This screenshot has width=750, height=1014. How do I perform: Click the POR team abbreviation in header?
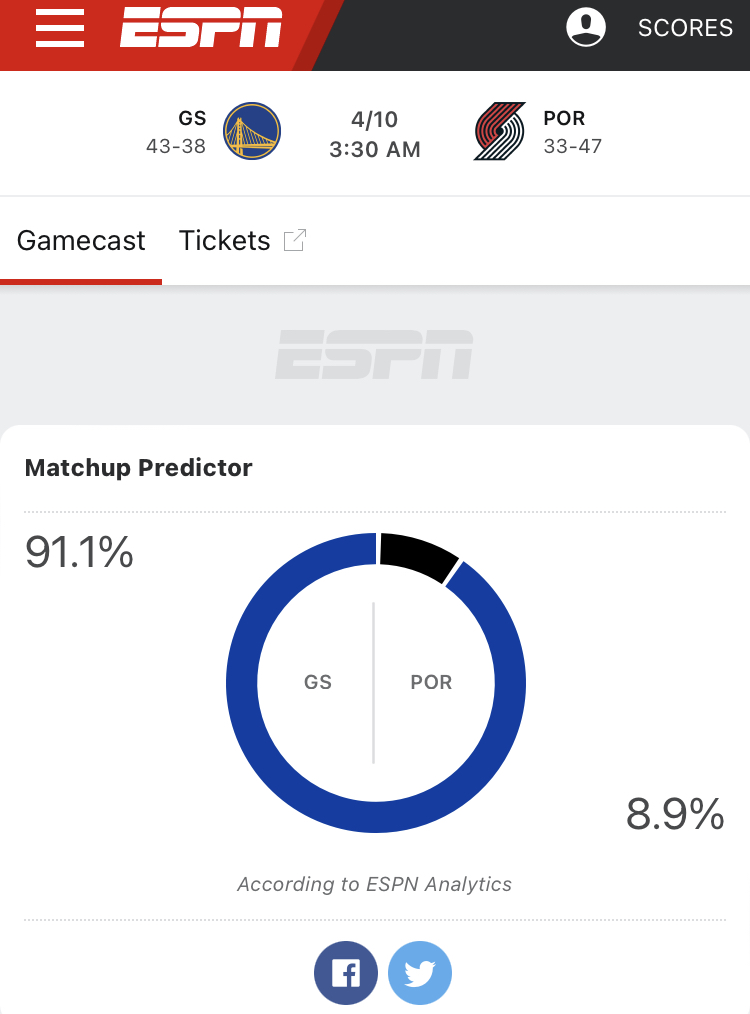point(564,118)
